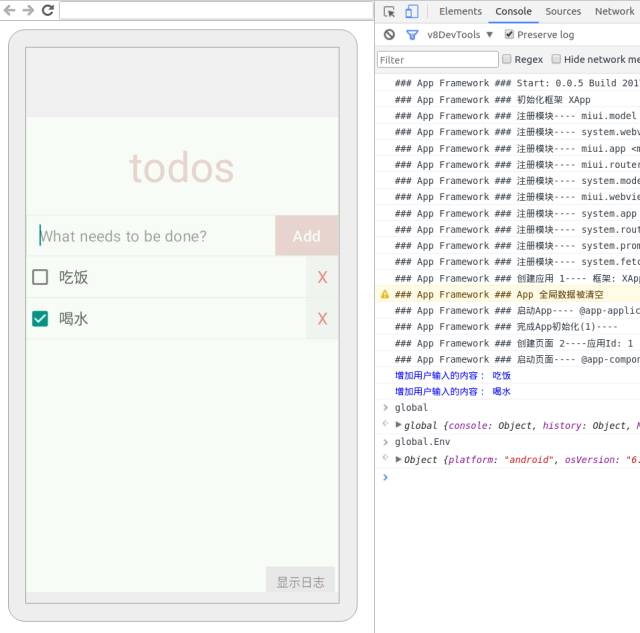Click the log 增加用户输入的内容： 喝水
This screenshot has height=633, width=640.
click(x=453, y=391)
